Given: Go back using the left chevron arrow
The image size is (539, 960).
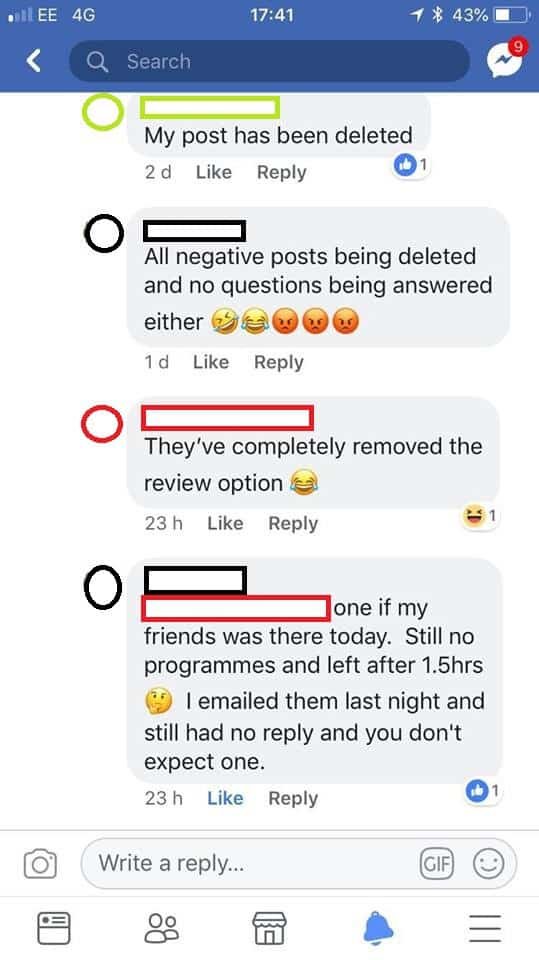Looking at the screenshot, I should pos(34,61).
